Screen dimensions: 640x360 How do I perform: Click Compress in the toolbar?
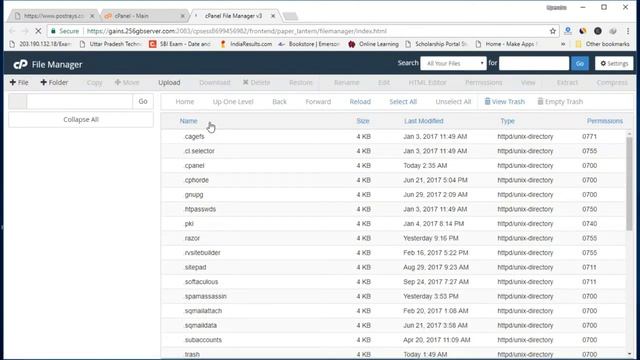[612, 82]
